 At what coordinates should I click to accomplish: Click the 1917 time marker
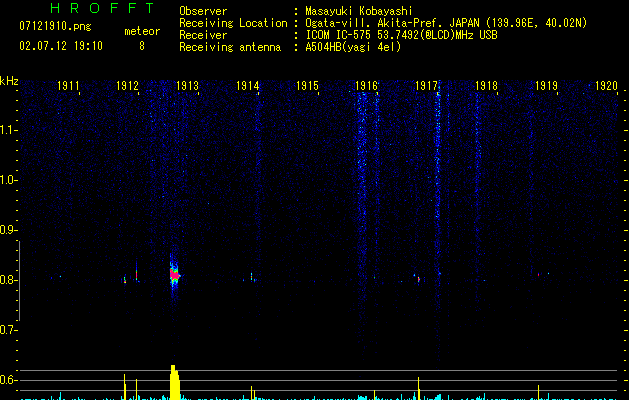point(426,85)
